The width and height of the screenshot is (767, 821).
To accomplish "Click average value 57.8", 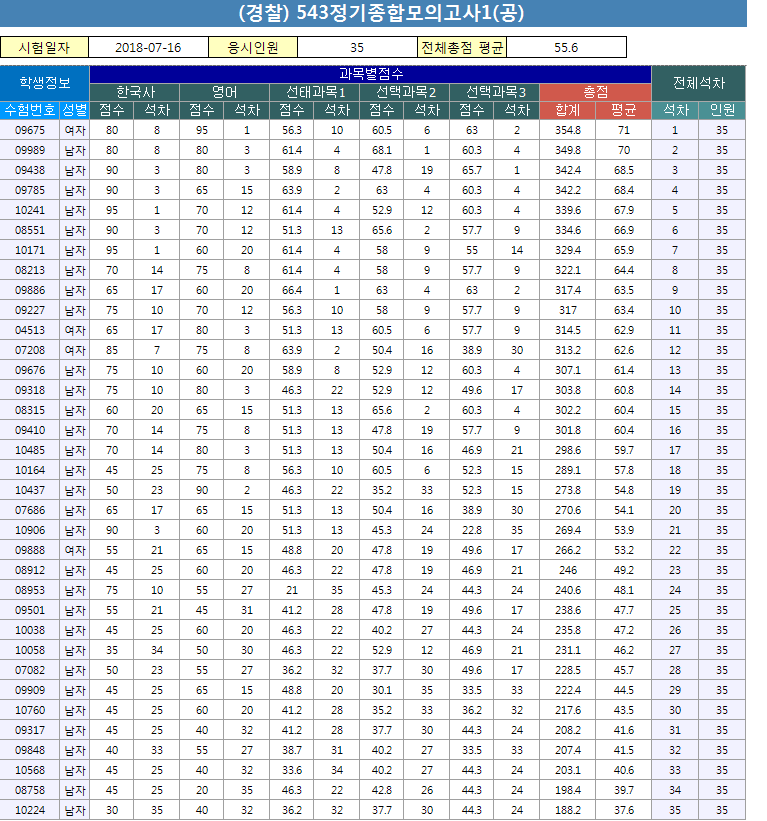I will pyautogui.click(x=624, y=470).
